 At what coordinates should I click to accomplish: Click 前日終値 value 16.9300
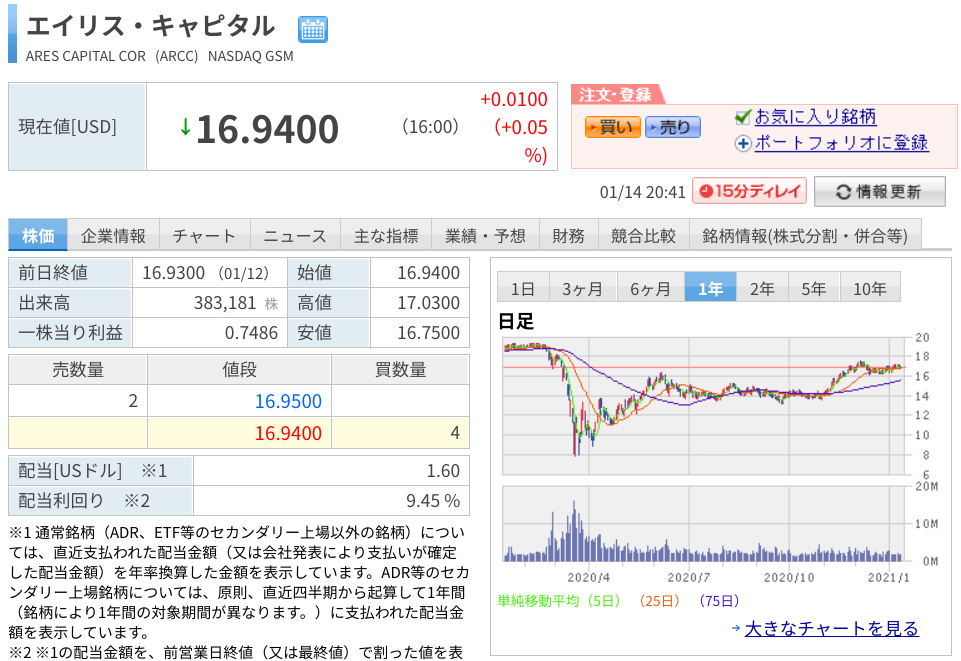pyautogui.click(x=173, y=273)
